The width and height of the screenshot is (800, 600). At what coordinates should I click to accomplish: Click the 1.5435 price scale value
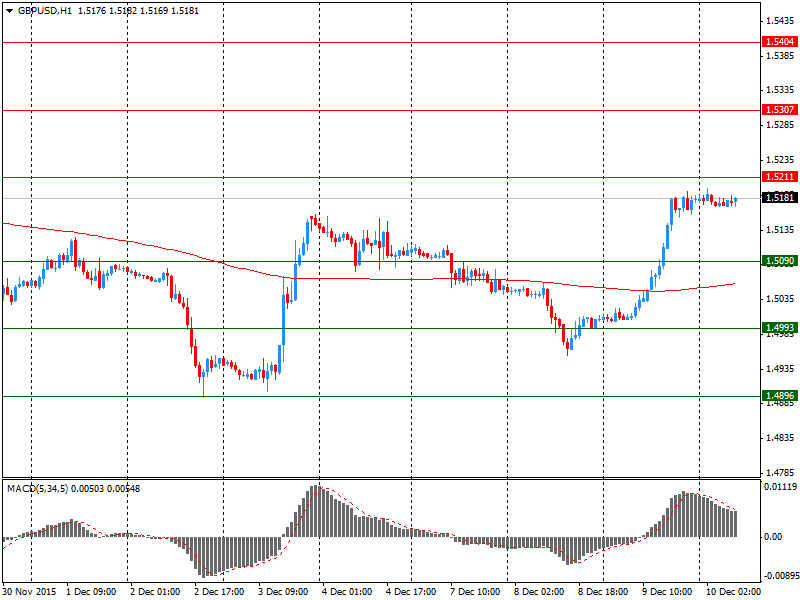(780, 21)
